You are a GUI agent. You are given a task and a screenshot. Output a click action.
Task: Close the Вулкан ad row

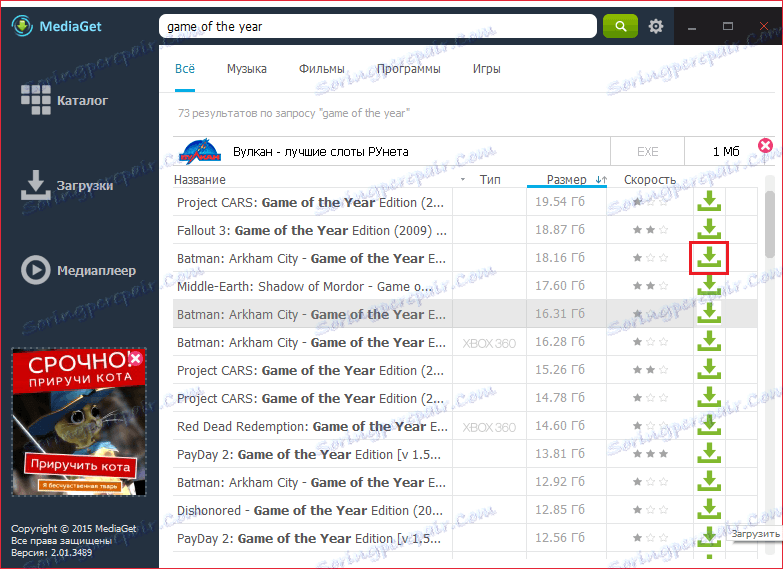tap(765, 145)
